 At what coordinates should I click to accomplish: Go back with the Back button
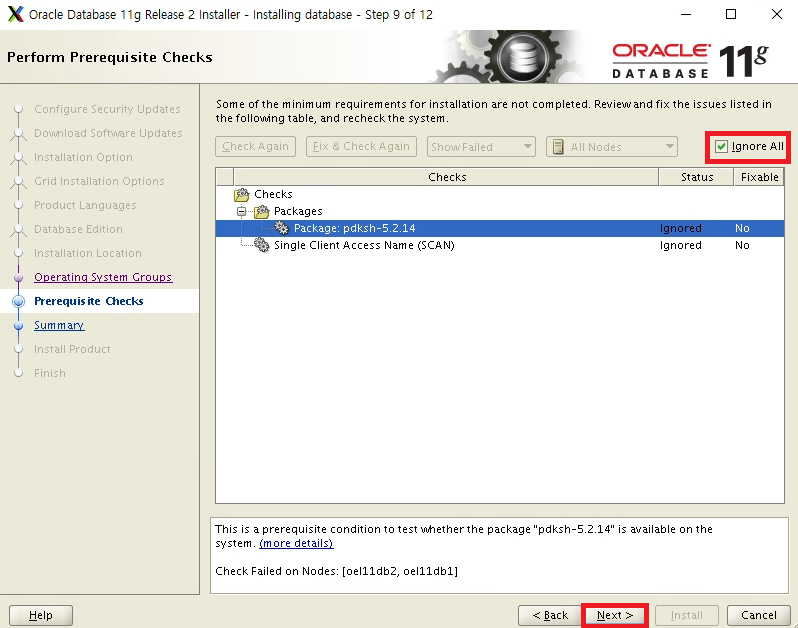550,615
